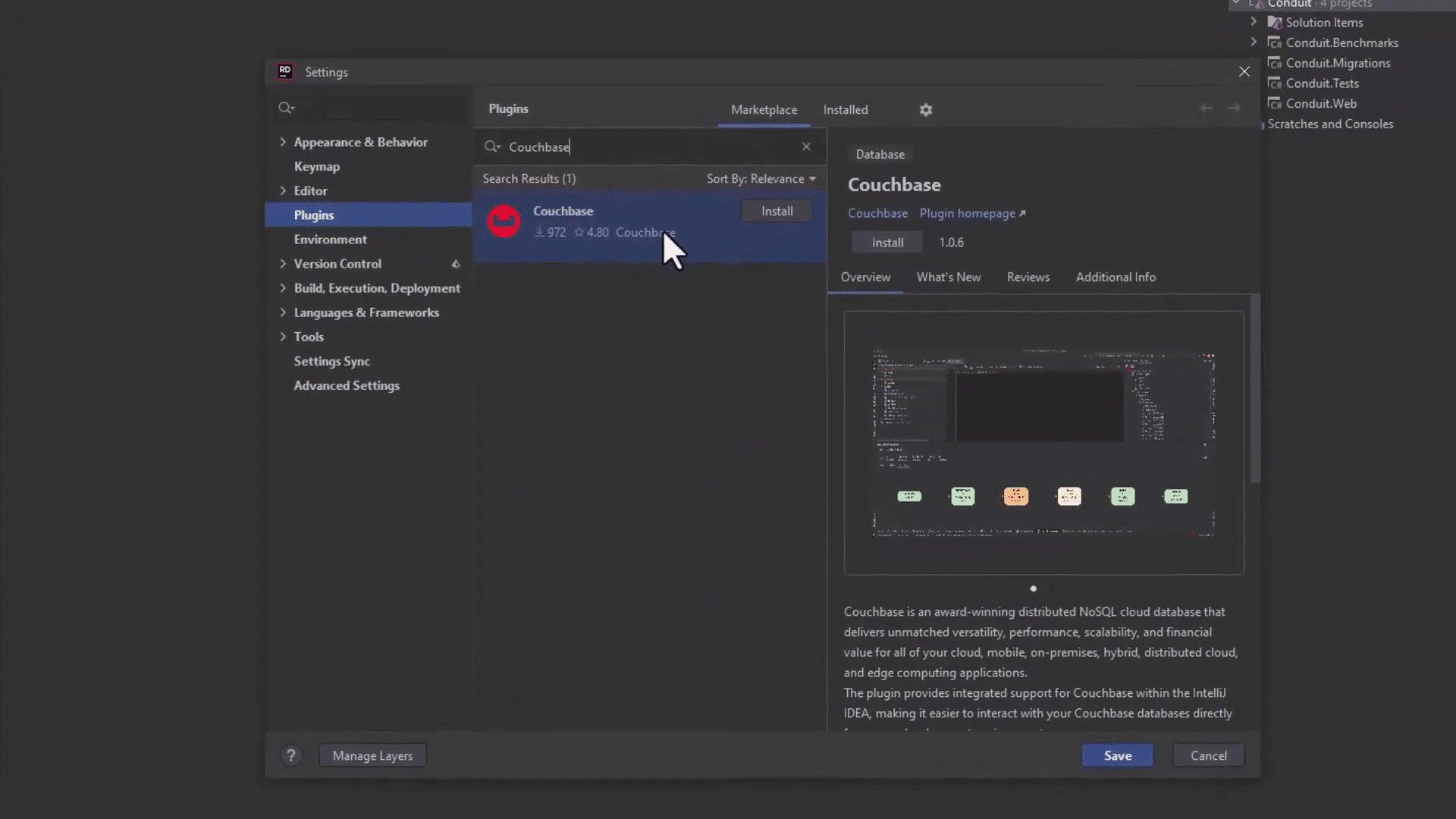Click the Solution Items icon in solution explorer
The height and width of the screenshot is (819, 1456).
[x=1277, y=22]
